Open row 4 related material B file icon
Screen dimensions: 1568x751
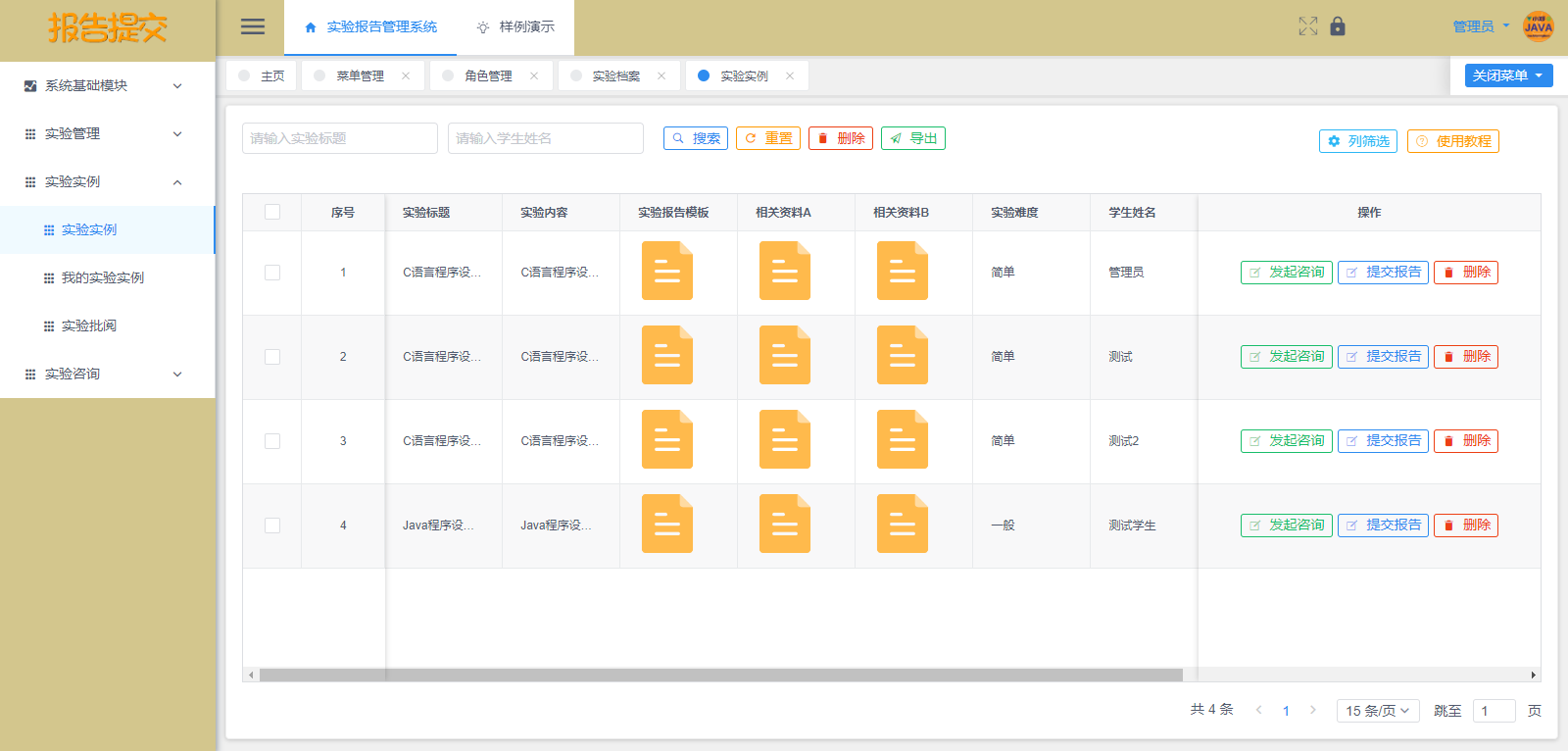[902, 524]
